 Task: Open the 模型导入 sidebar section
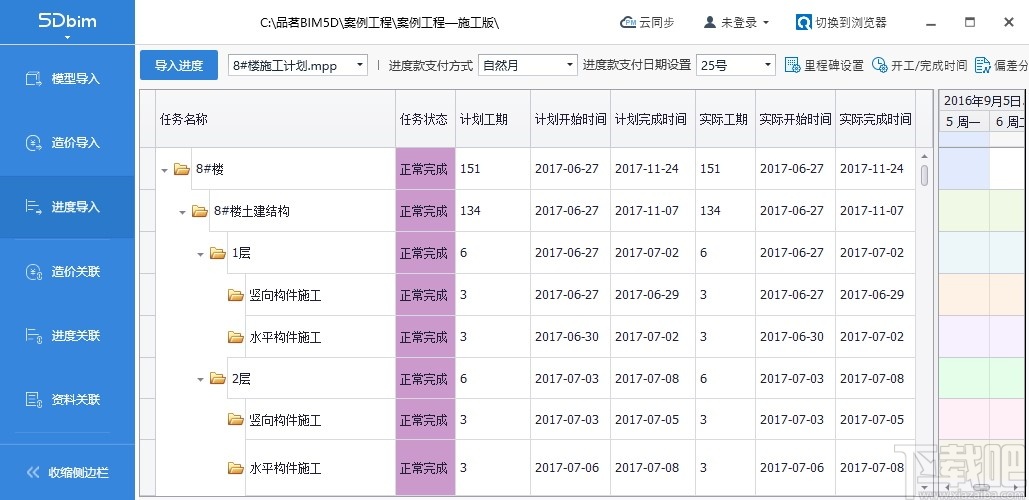tap(68, 79)
